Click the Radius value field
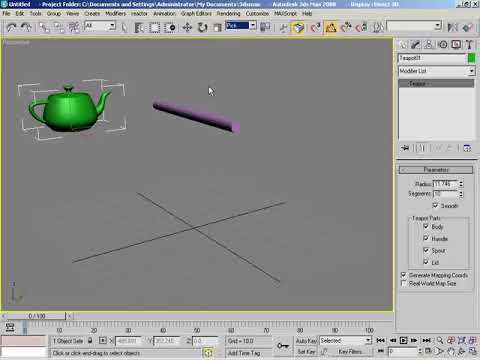This screenshot has height=360, width=480. point(445,184)
